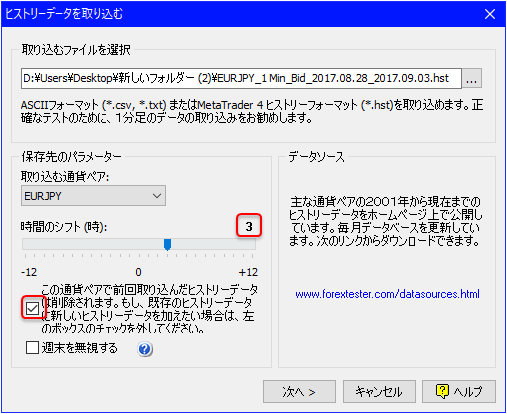The width and height of the screenshot is (507, 414).
Task: Click the 時間のシフト (時): label
Action: [x=64, y=227]
